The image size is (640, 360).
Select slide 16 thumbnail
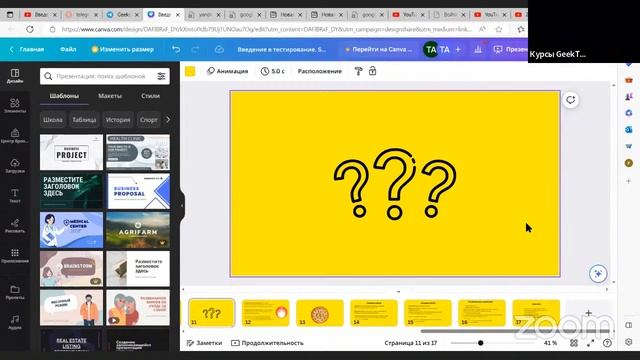(482, 313)
